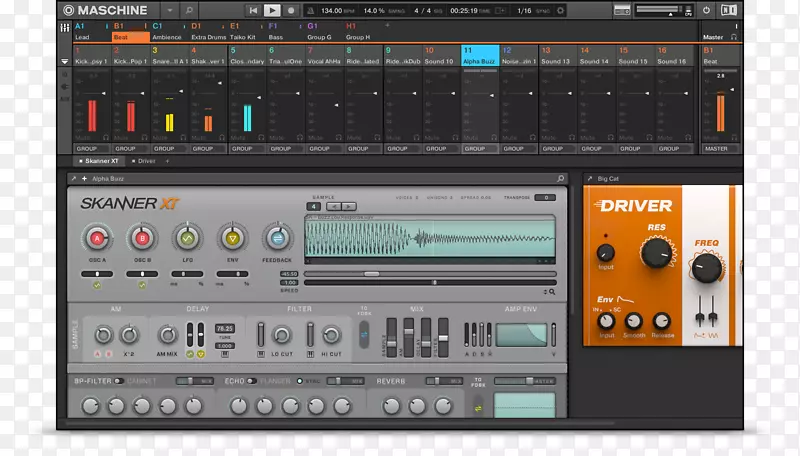Open the Maschine main menu dropdown arrow
The height and width of the screenshot is (456, 800).
169,10
